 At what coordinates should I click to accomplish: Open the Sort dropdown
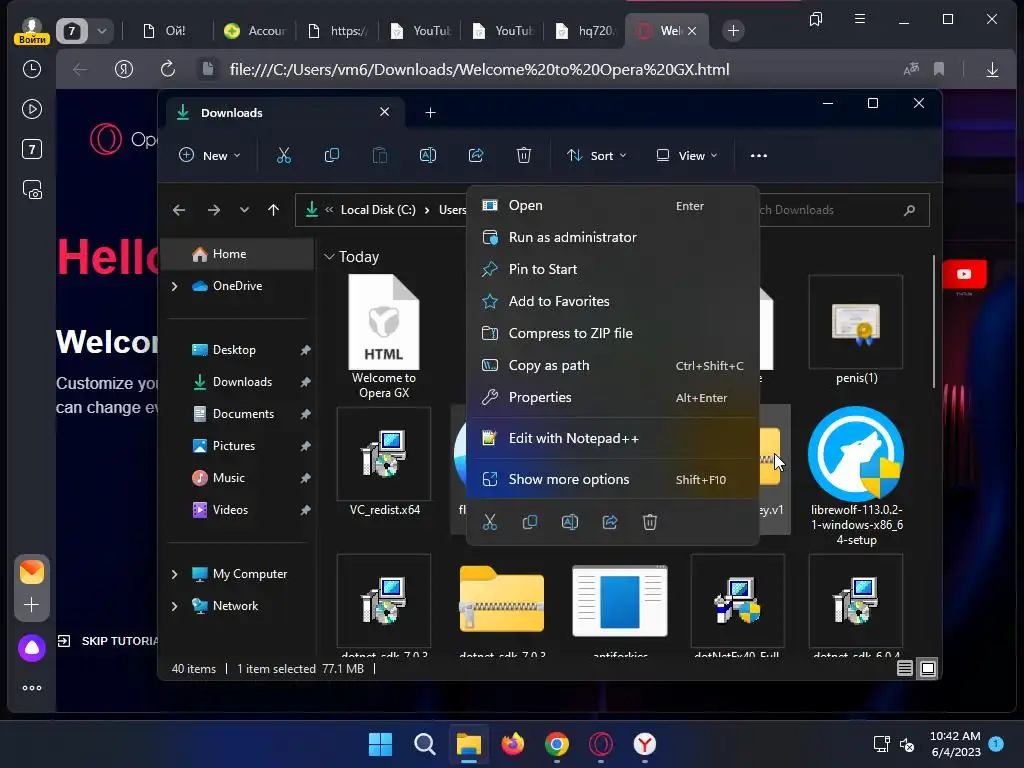[597, 155]
